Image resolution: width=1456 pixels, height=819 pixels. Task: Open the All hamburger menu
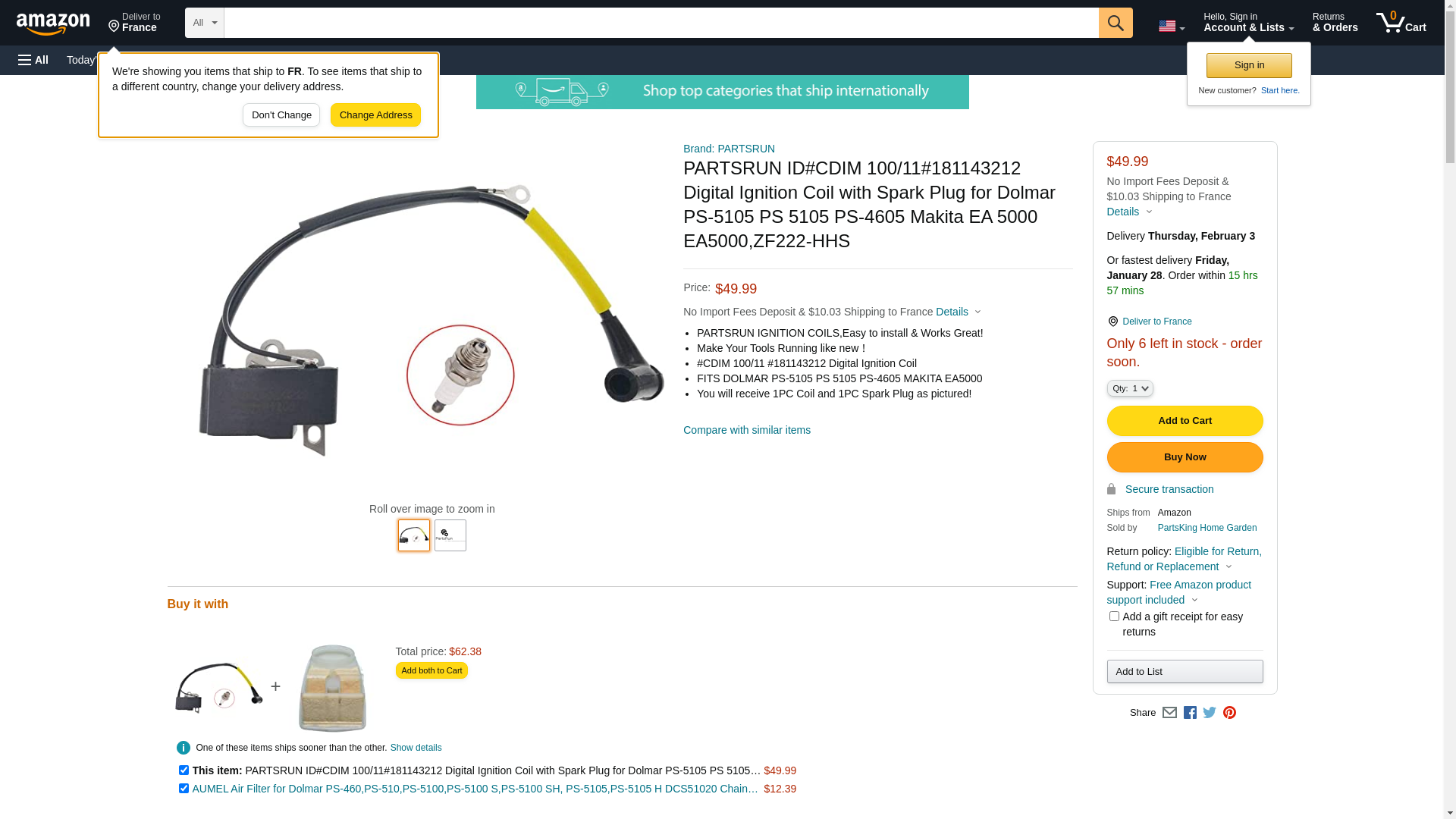(x=33, y=60)
